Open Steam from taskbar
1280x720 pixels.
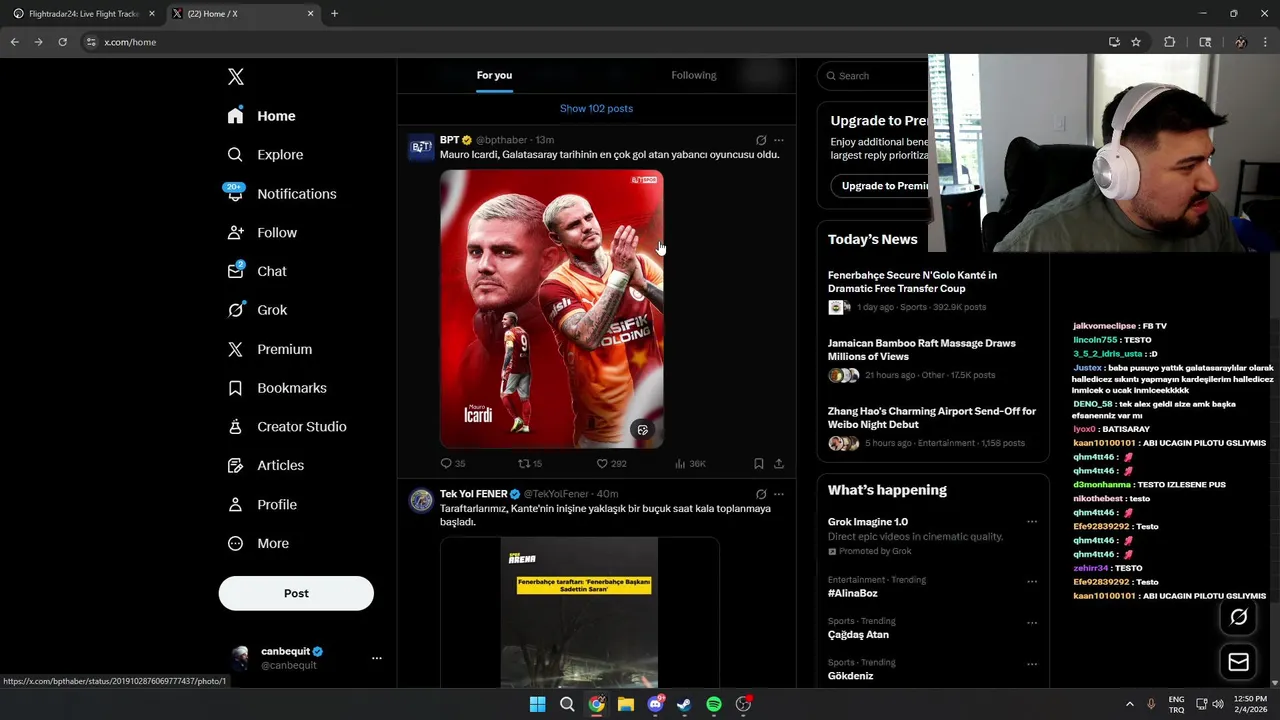click(x=684, y=704)
